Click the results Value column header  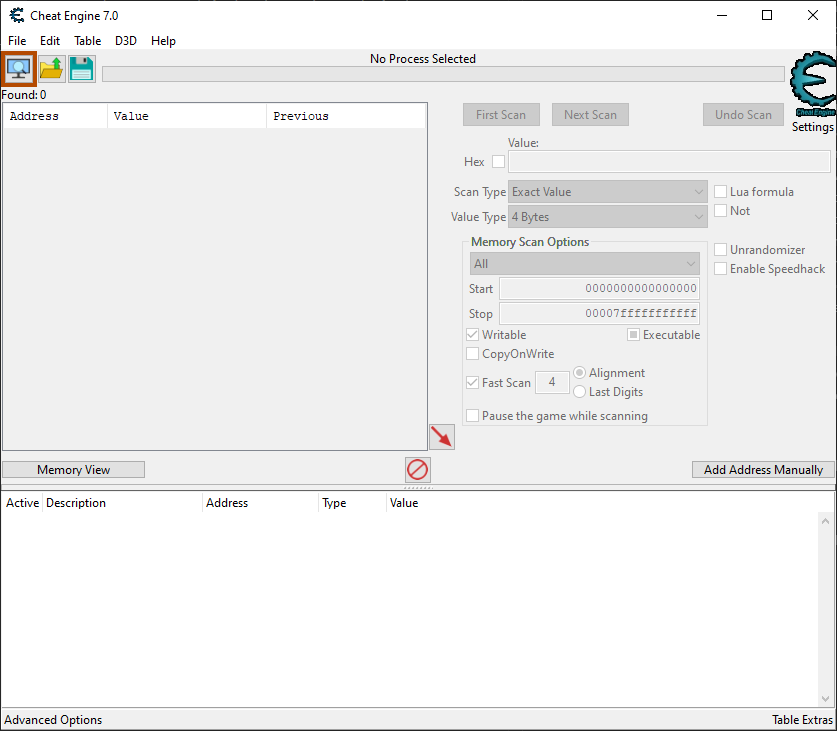(x=187, y=116)
